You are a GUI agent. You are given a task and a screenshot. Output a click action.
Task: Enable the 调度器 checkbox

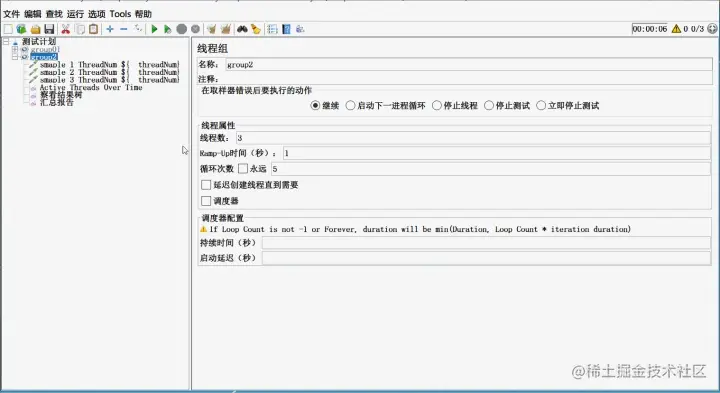(206, 201)
